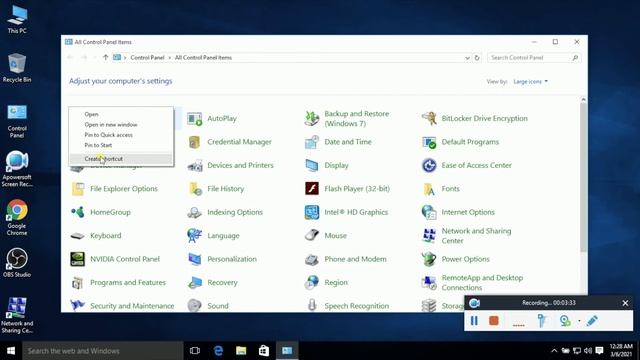
Task: Open Task View from the taskbar
Action: coord(195,351)
